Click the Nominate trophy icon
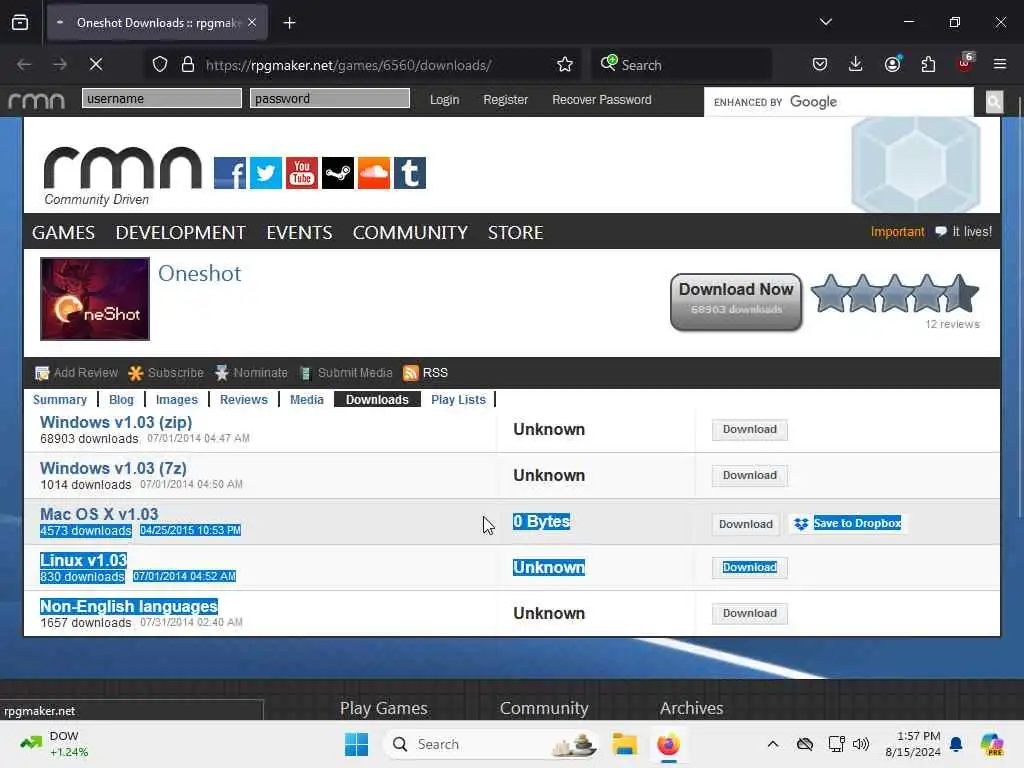This screenshot has height=768, width=1024. click(222, 373)
